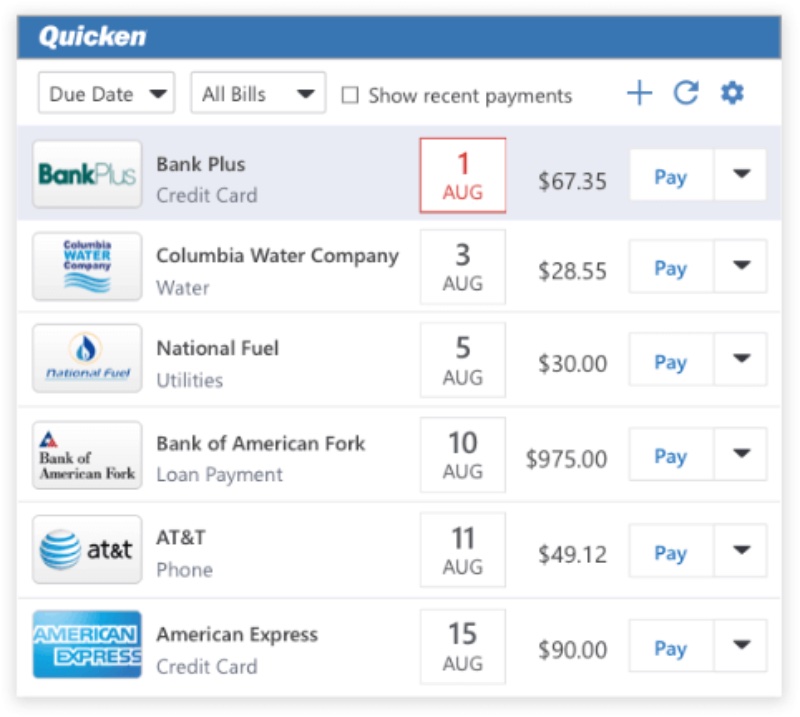This screenshot has height=717, width=800.
Task: Expand payment options arrow for AT&T
Action: point(741,550)
